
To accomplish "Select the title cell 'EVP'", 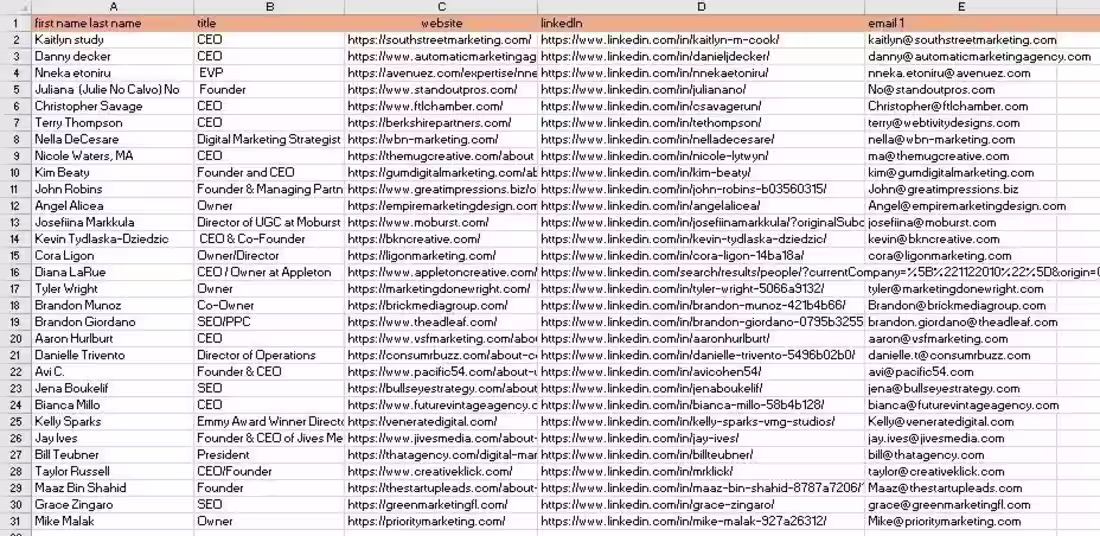I will tap(269, 73).
